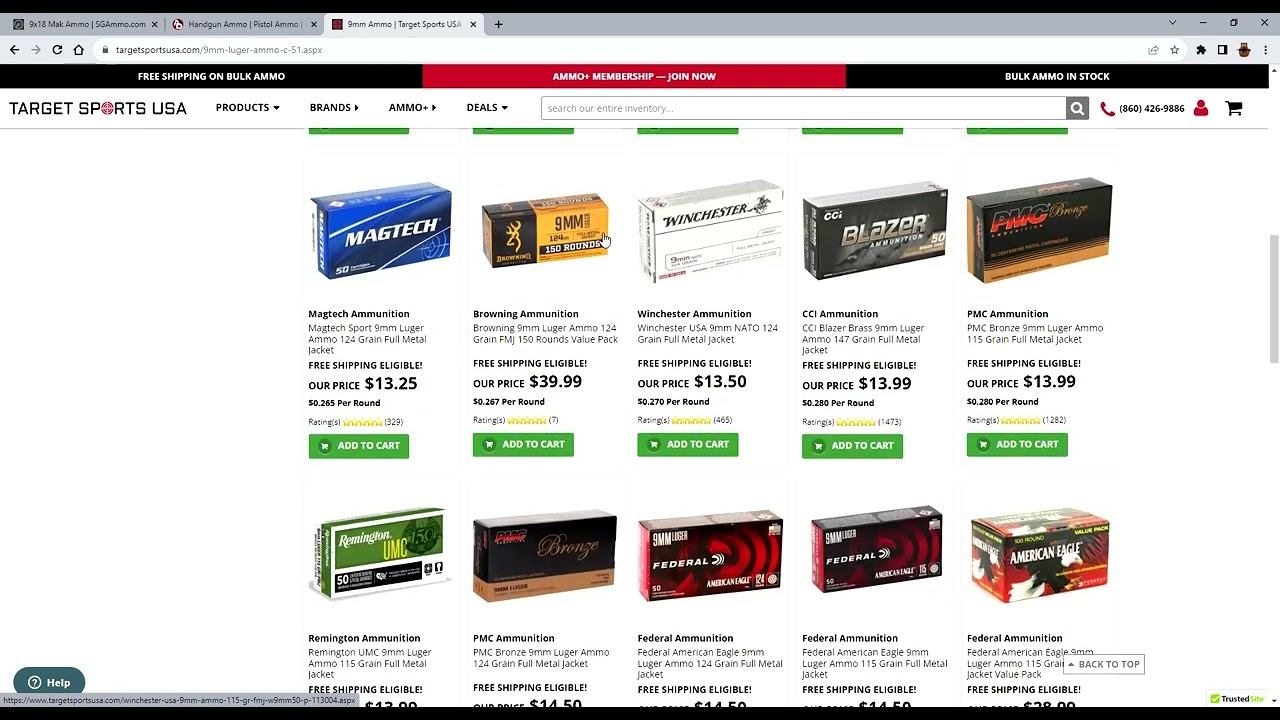Switch to the Handgun Ammo tab

click(x=244, y=24)
